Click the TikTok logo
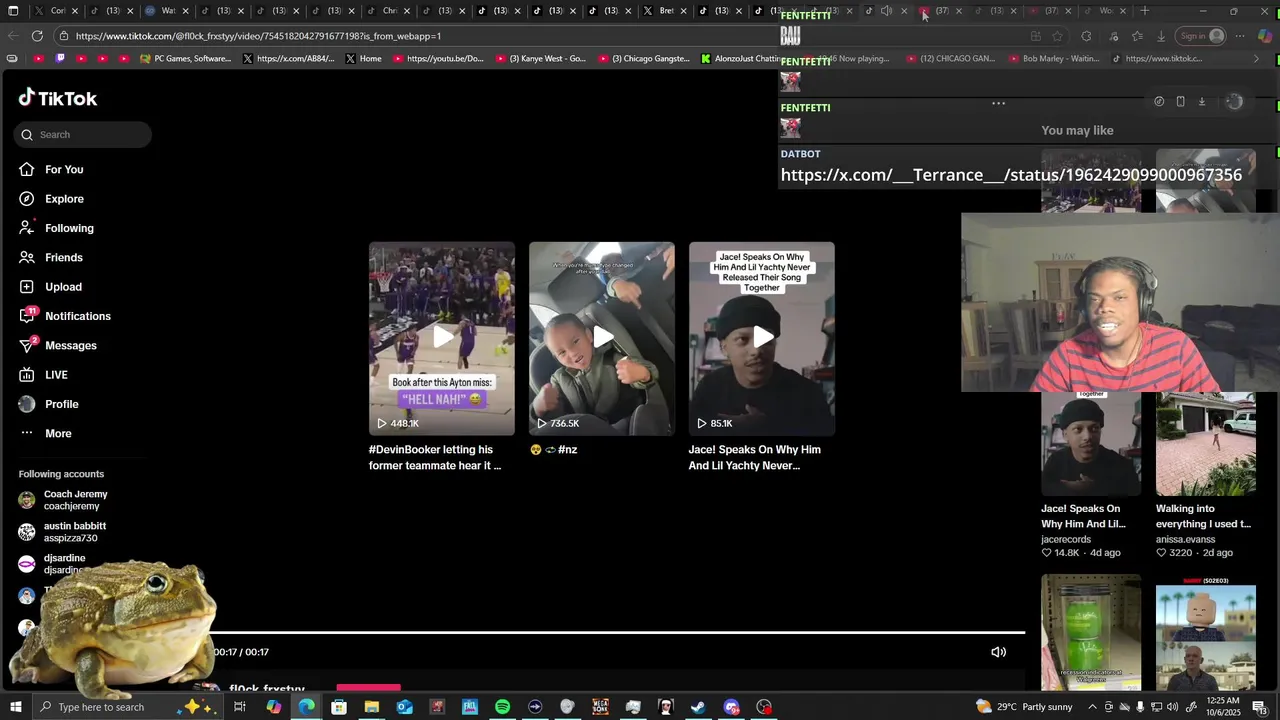 (58, 98)
